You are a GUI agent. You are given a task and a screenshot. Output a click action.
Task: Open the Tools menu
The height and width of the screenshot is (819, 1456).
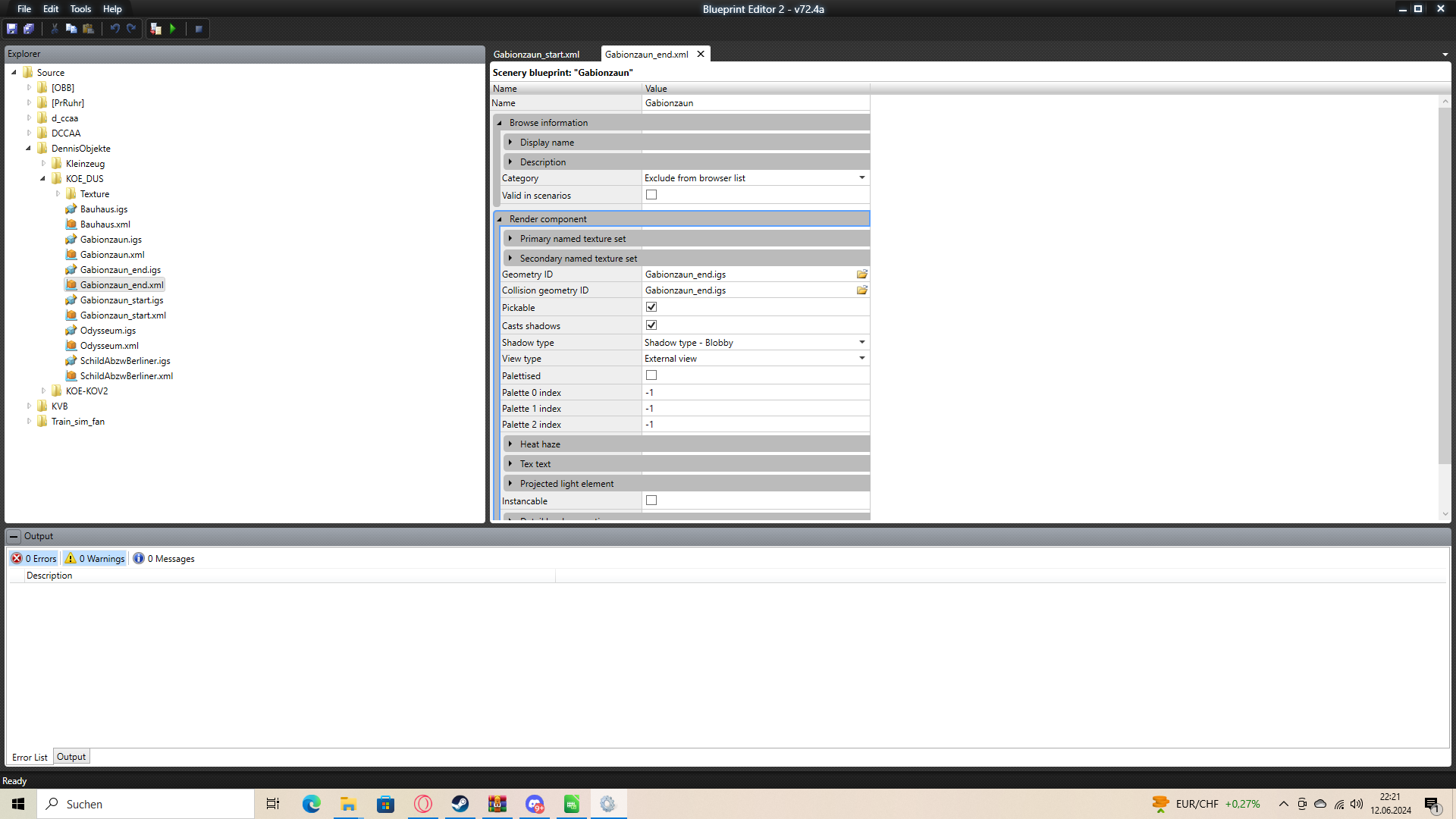pyautogui.click(x=80, y=9)
